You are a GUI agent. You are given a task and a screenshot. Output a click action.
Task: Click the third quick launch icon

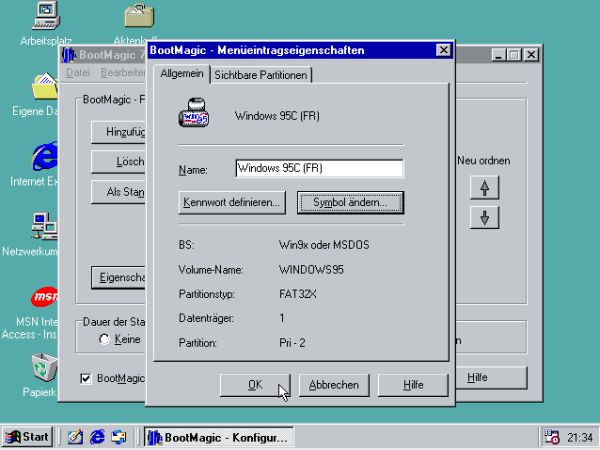119,437
